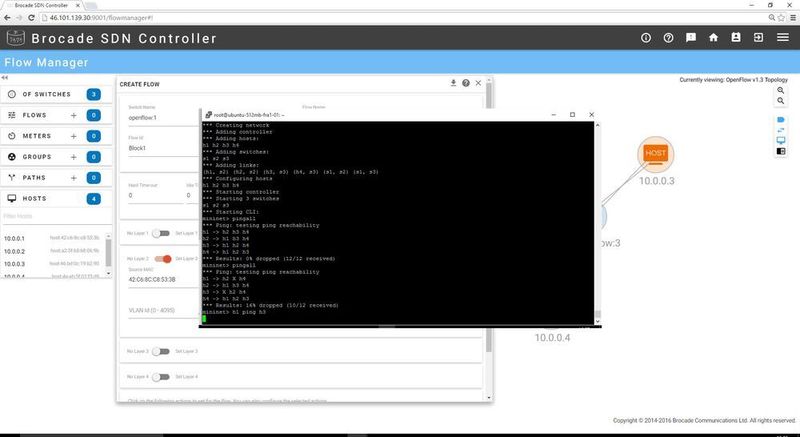800x437 pixels.
Task: Click the Filter Hosts input field
Action: coord(55,216)
